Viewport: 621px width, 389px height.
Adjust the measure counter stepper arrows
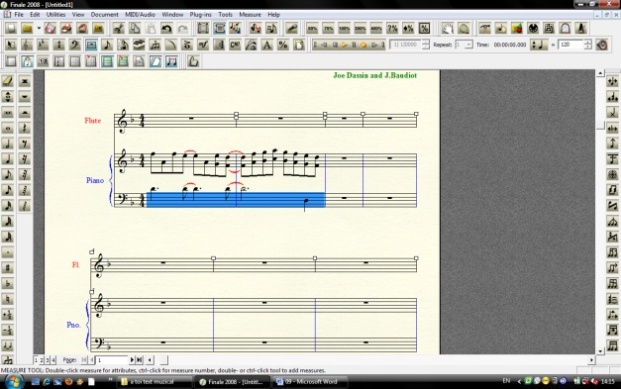[425, 44]
